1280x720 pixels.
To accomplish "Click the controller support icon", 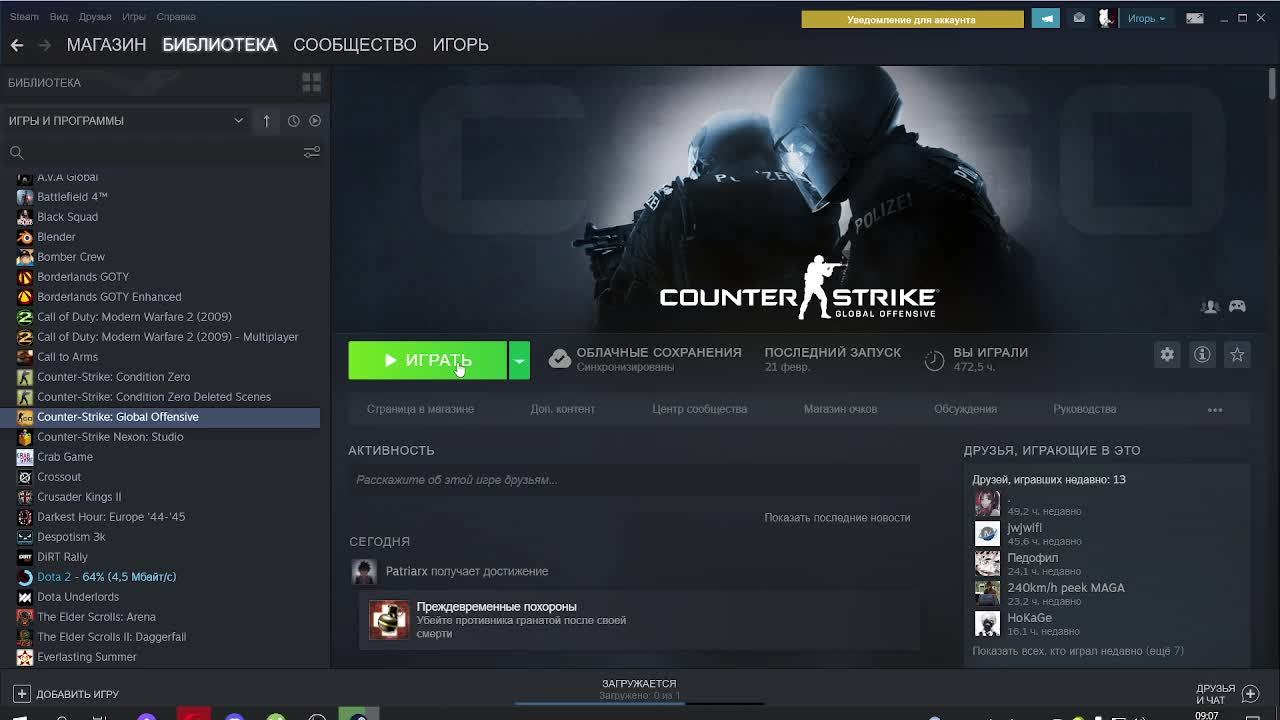I will 1237,306.
